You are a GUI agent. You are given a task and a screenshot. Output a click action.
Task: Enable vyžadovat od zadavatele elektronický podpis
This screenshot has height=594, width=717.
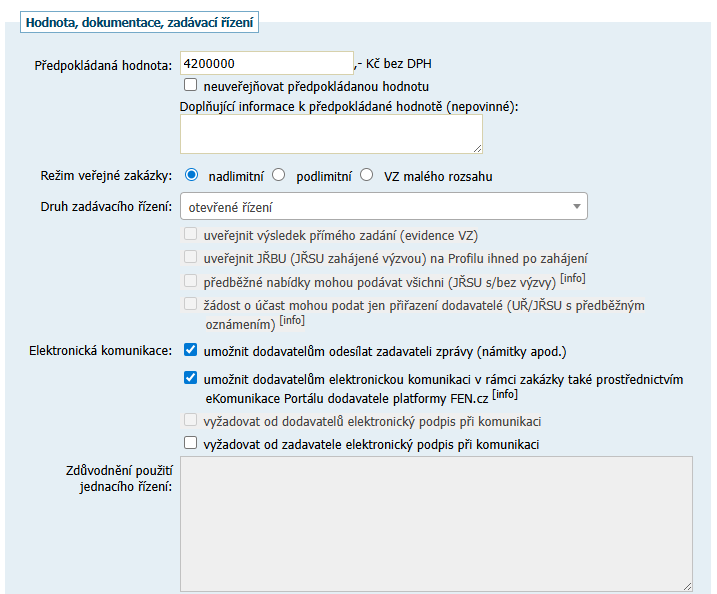coord(191,443)
